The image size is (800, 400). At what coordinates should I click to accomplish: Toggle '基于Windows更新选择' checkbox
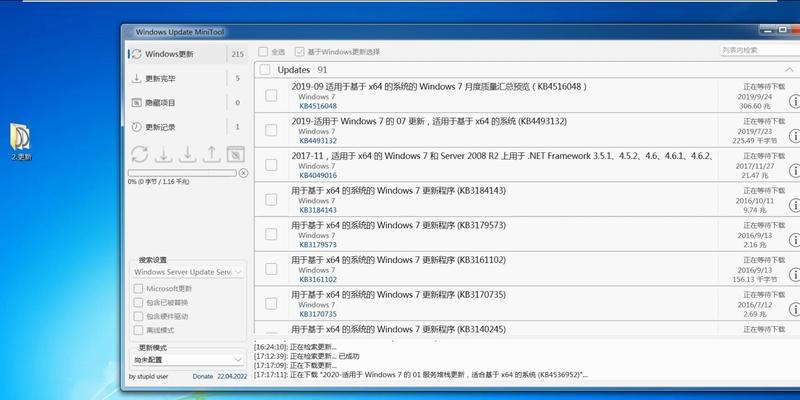tap(299, 52)
